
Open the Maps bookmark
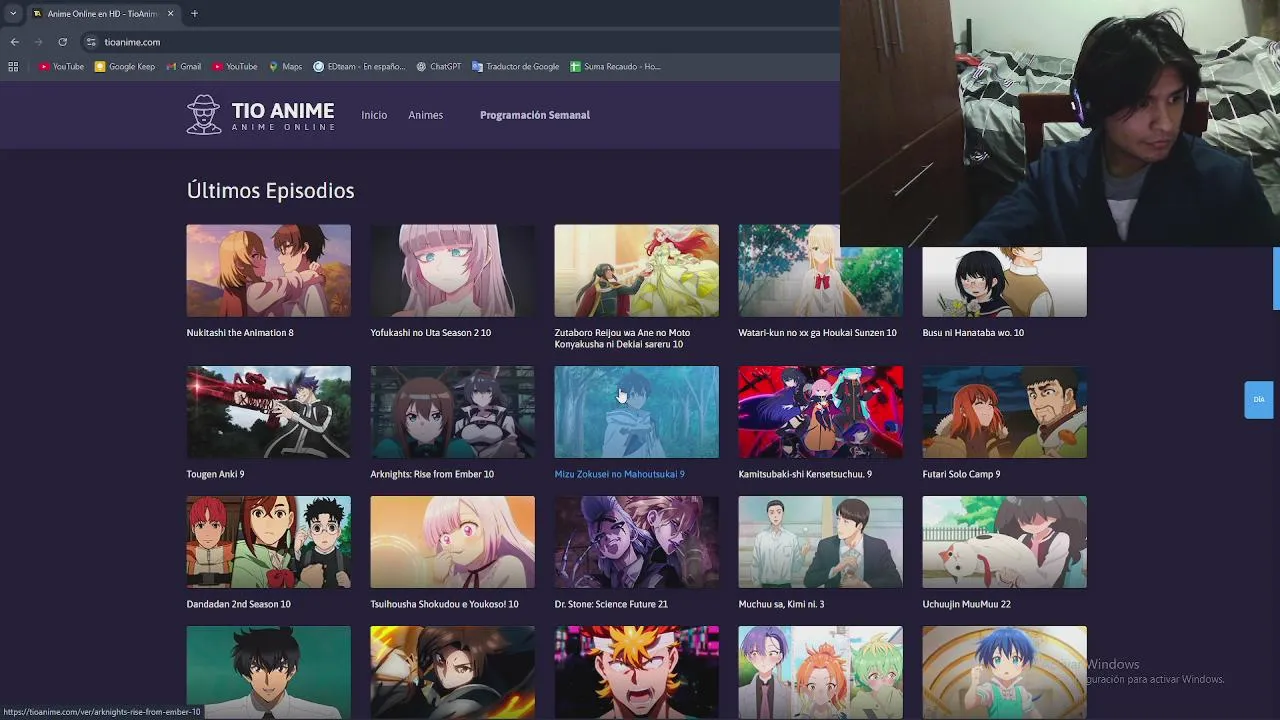[x=285, y=67]
